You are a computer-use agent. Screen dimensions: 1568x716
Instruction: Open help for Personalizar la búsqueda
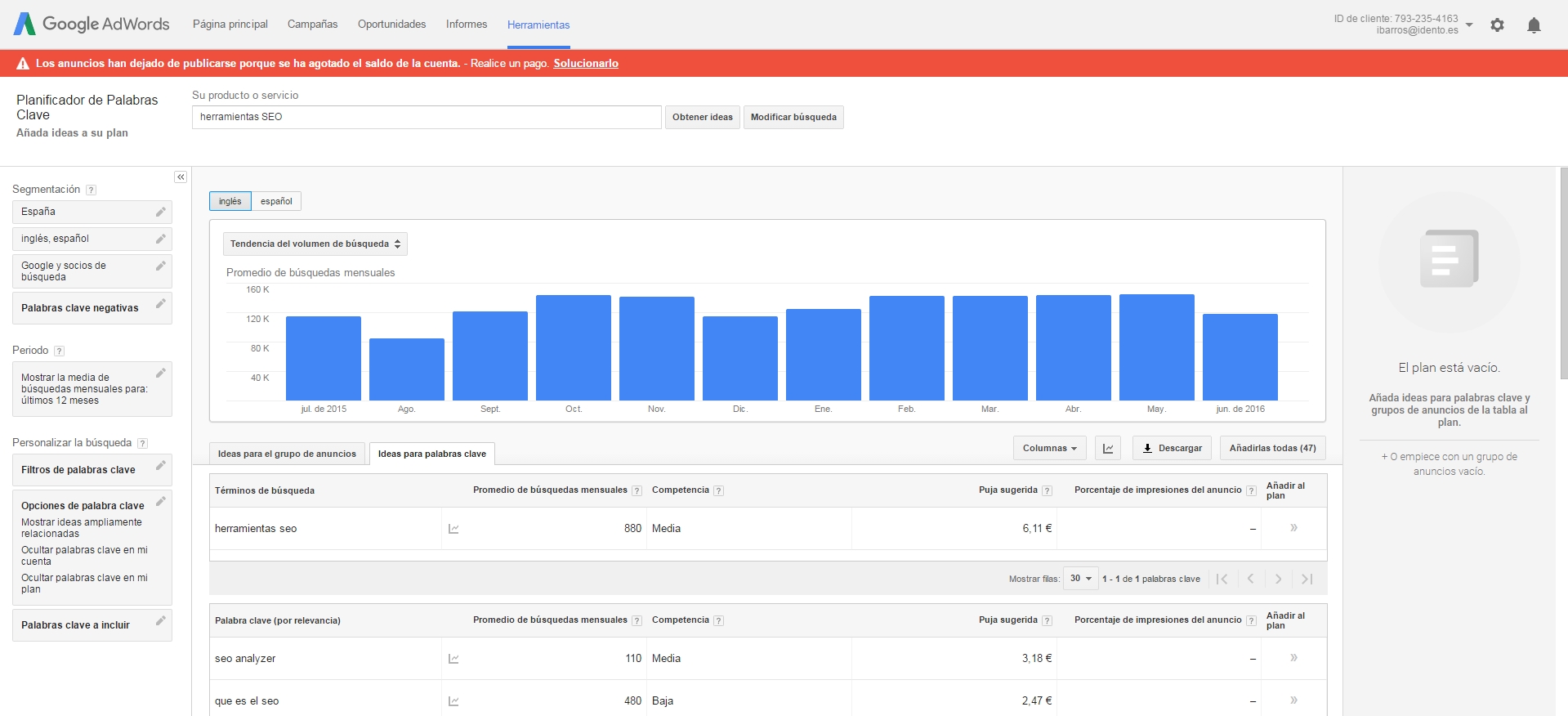tap(142, 443)
